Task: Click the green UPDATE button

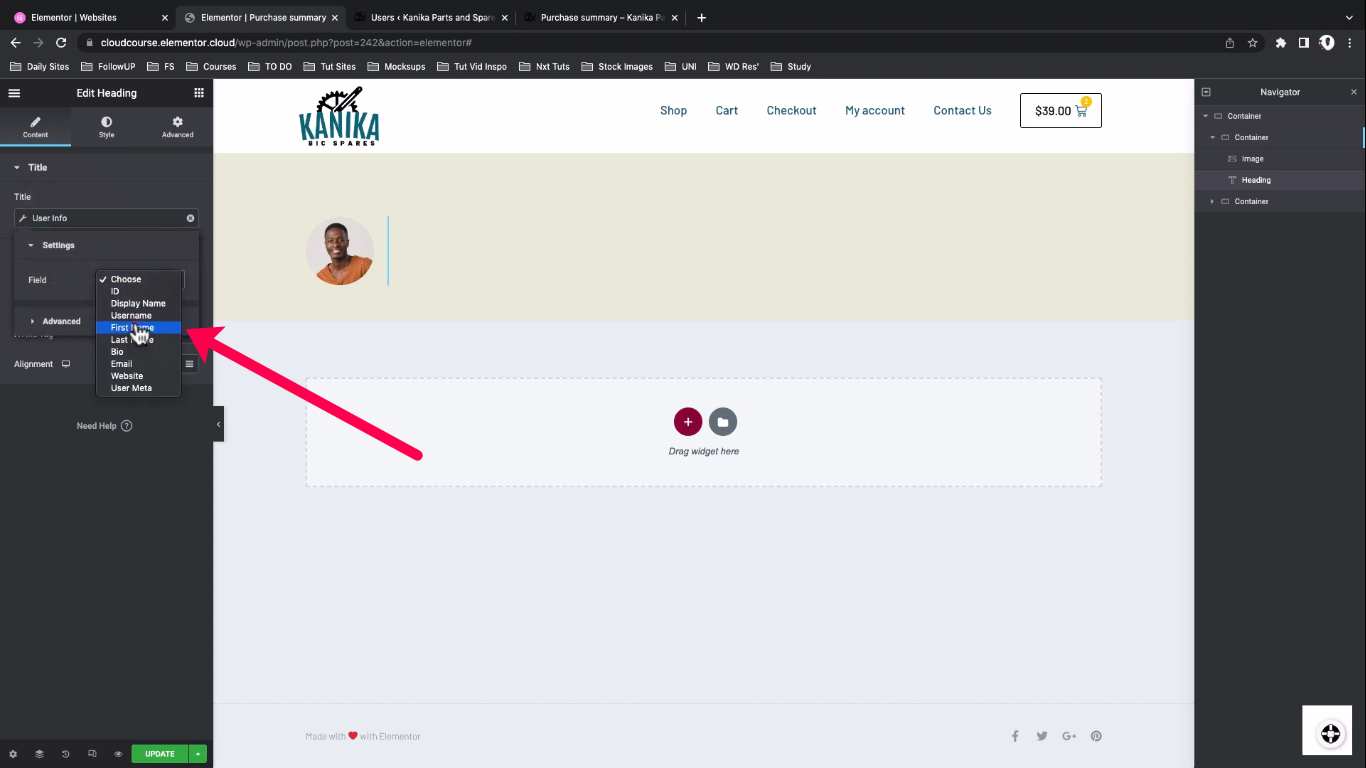Action: 160,754
